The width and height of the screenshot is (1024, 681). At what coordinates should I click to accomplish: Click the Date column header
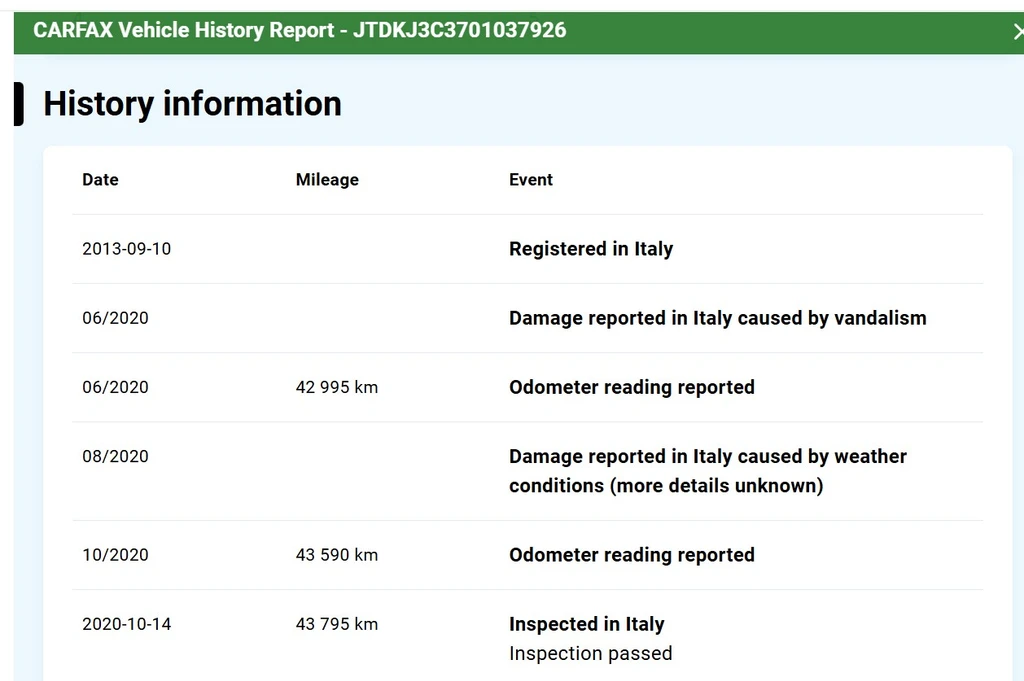pos(101,180)
